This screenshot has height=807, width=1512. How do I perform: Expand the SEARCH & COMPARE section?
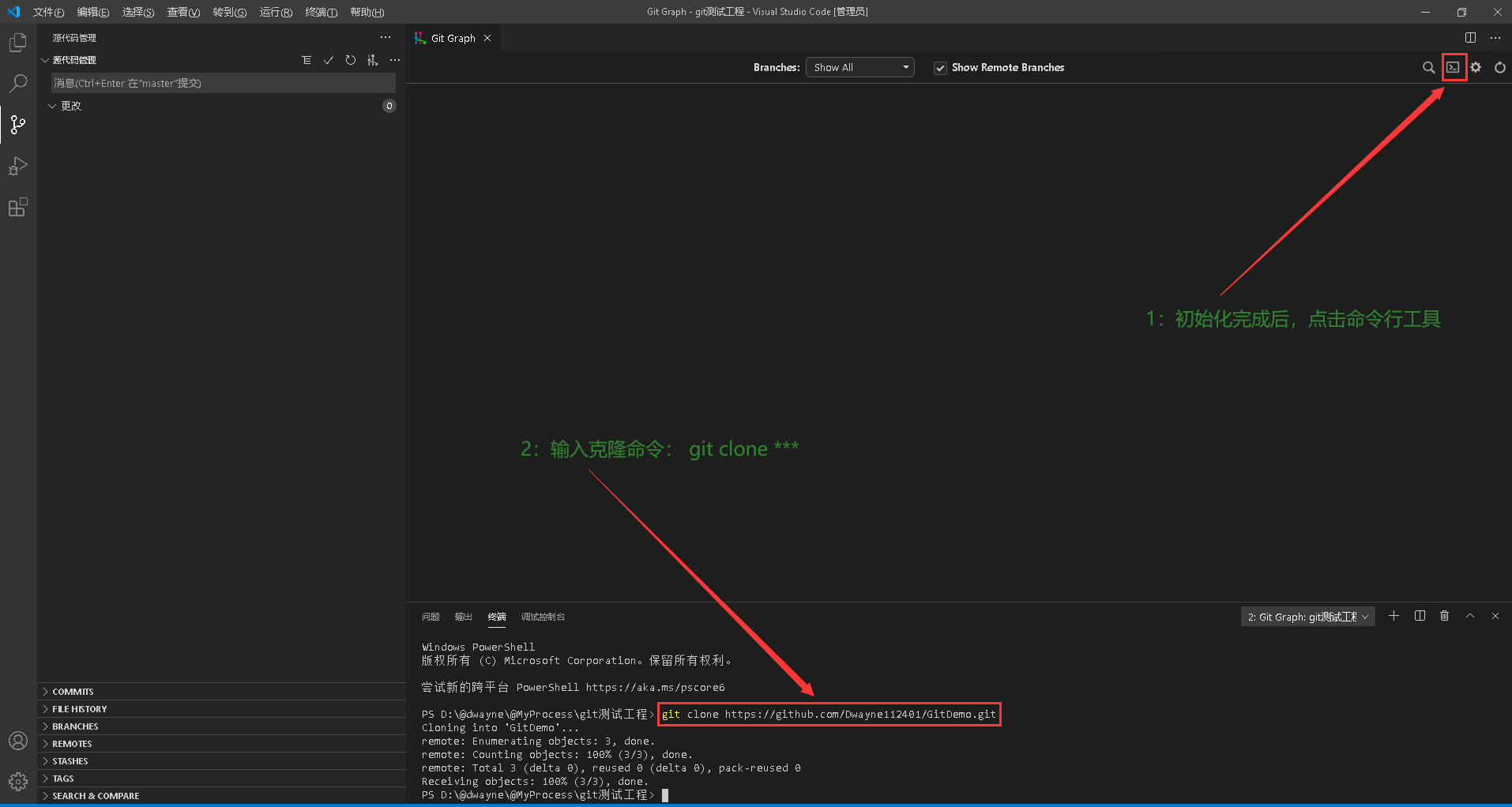coord(221,796)
